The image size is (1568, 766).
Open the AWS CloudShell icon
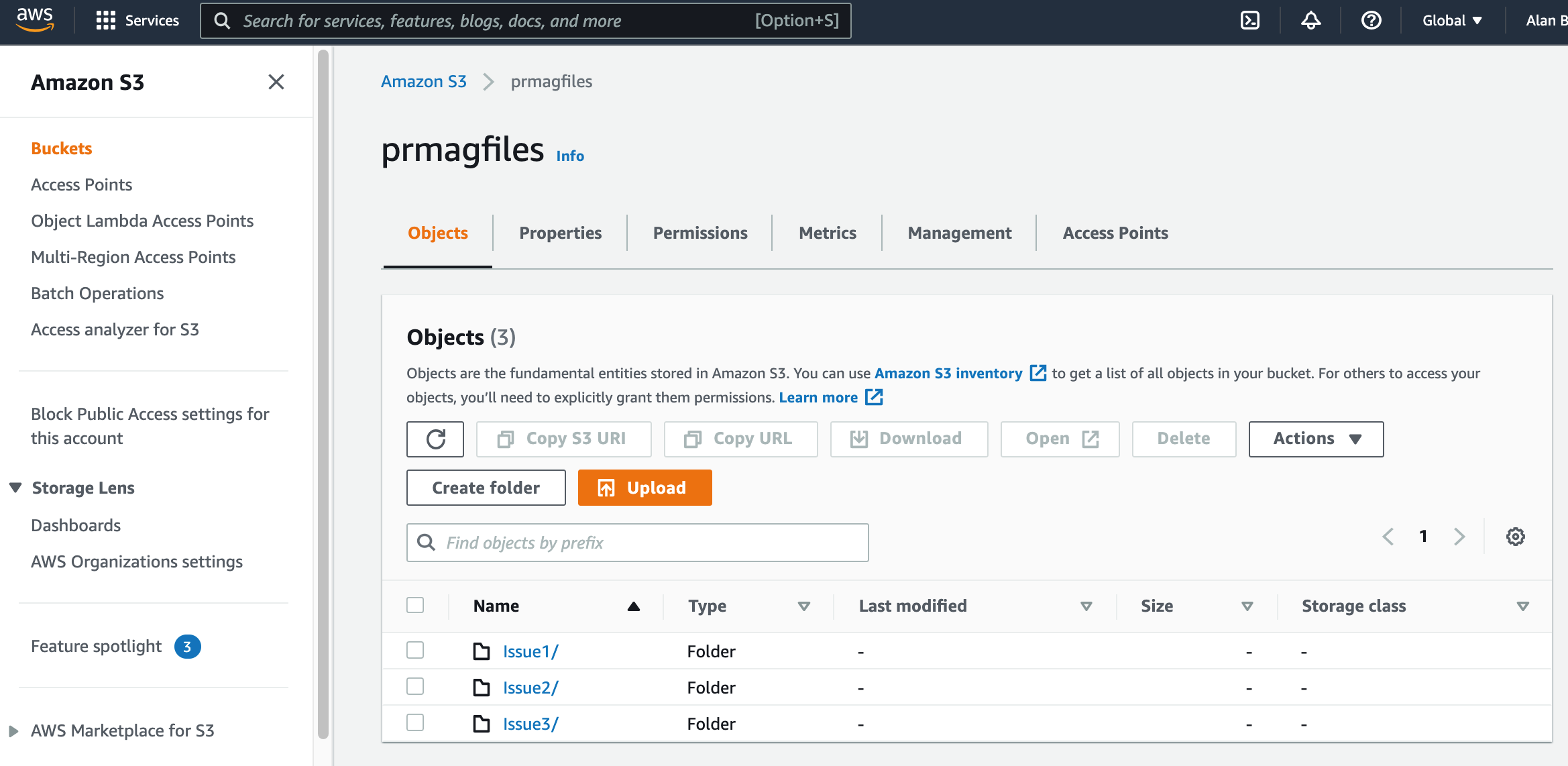[x=1250, y=21]
